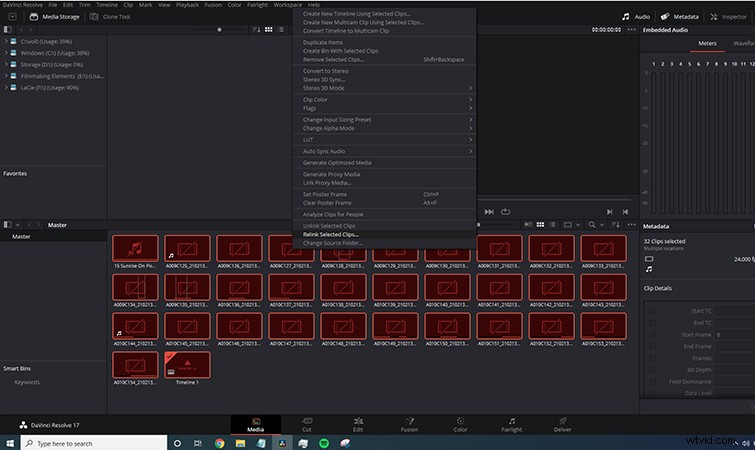Click the fast forward viewer control
This screenshot has width=755, height=450.
click(x=489, y=212)
